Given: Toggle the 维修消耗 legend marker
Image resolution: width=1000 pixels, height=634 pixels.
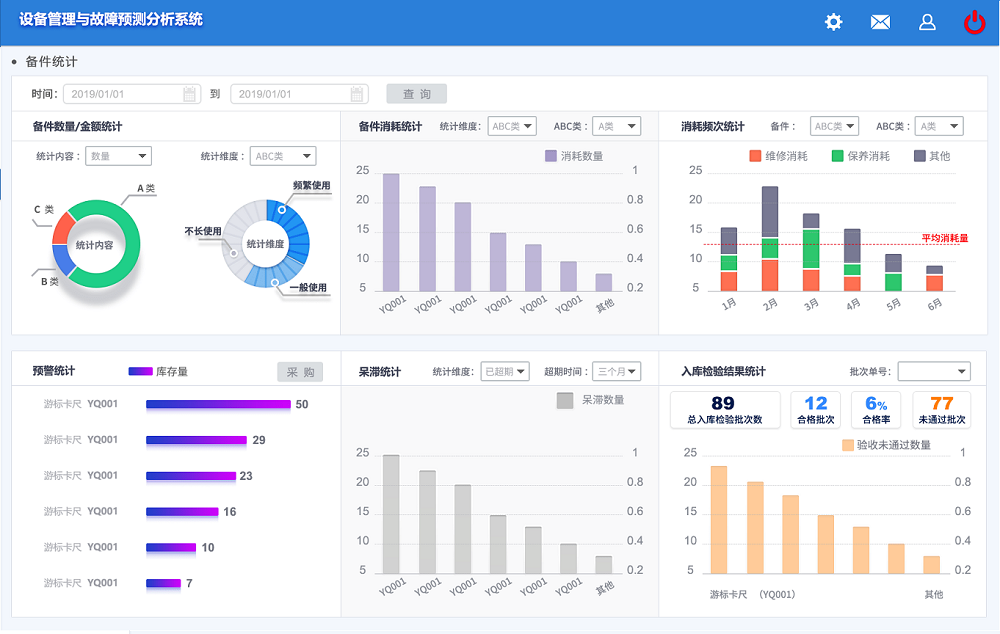Looking at the screenshot, I should pyautogui.click(x=755, y=156).
